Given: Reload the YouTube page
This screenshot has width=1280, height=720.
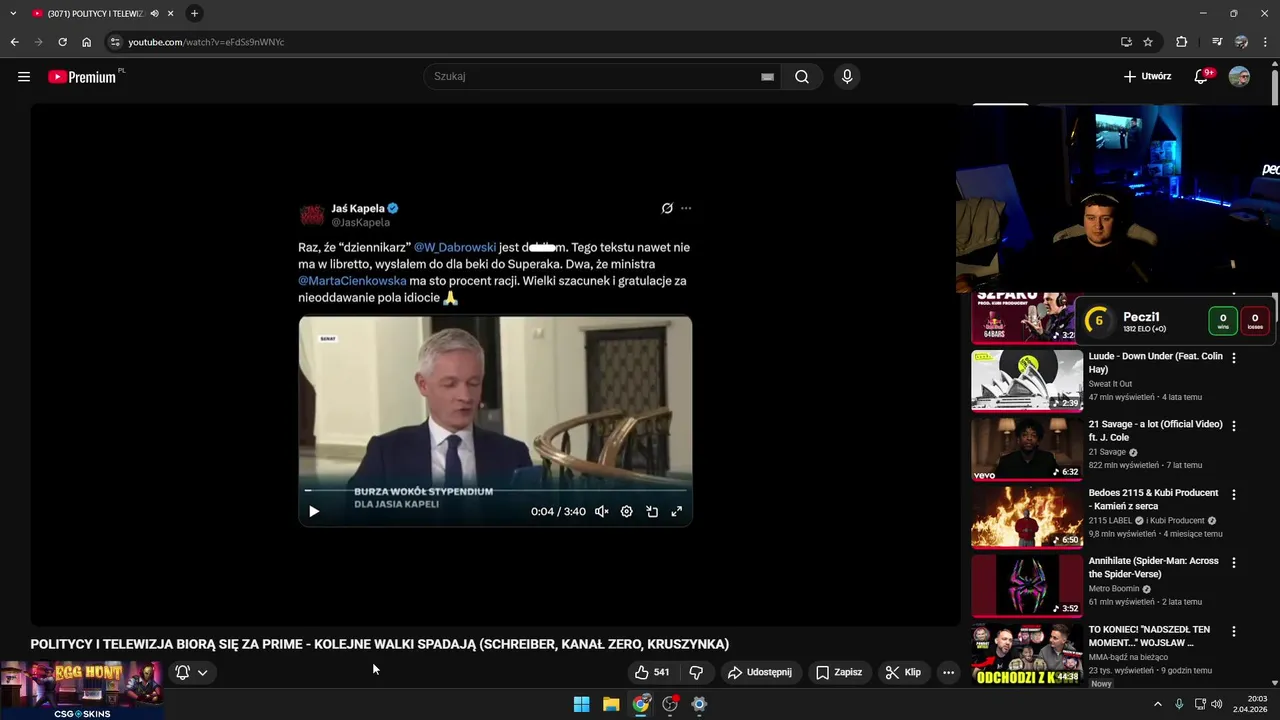Looking at the screenshot, I should pyautogui.click(x=62, y=42).
